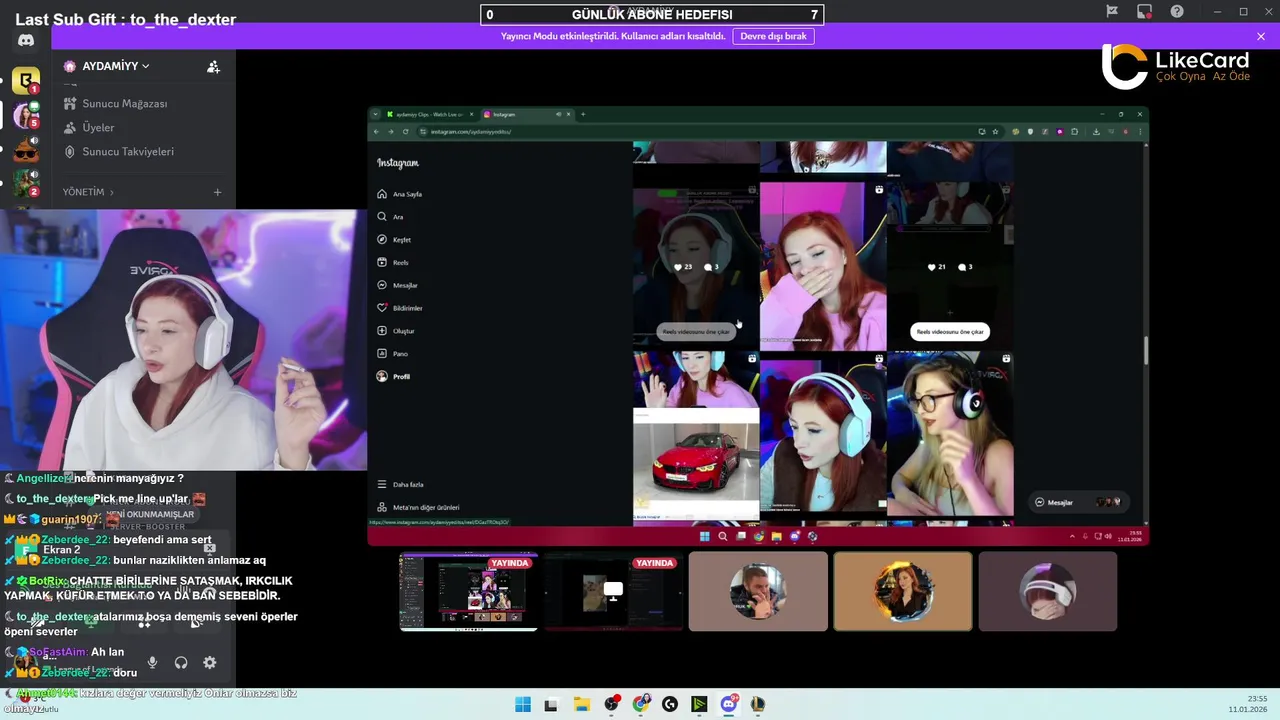
Task: Click browser vertical scrollbar in stream
Action: pos(1145,351)
